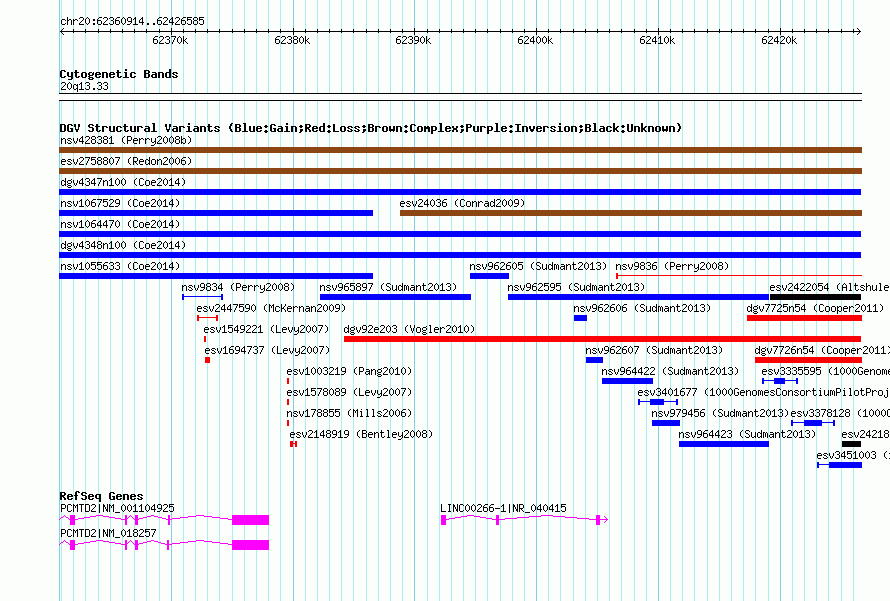Open the dgv4347n100 (Coe2014) variant
The height and width of the screenshot is (601, 890).
tap(460, 192)
